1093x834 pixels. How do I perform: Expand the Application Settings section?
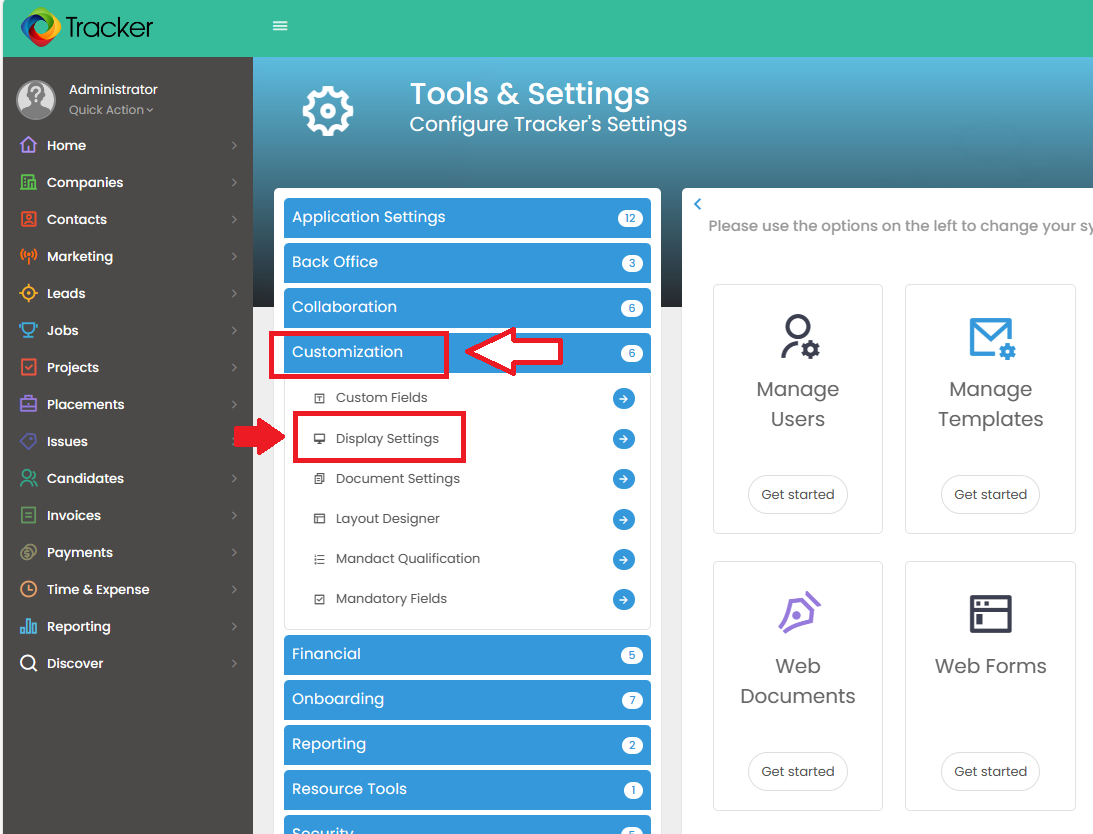(x=467, y=218)
